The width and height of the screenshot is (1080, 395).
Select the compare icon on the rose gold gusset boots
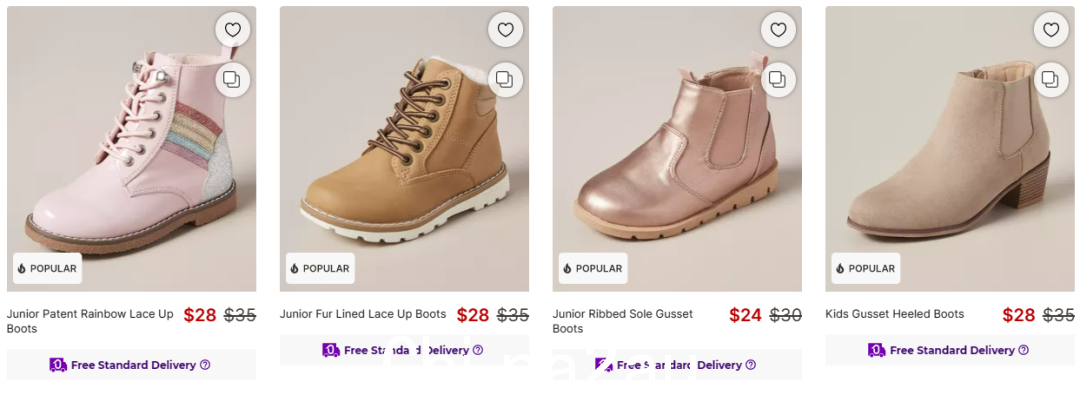tap(778, 80)
